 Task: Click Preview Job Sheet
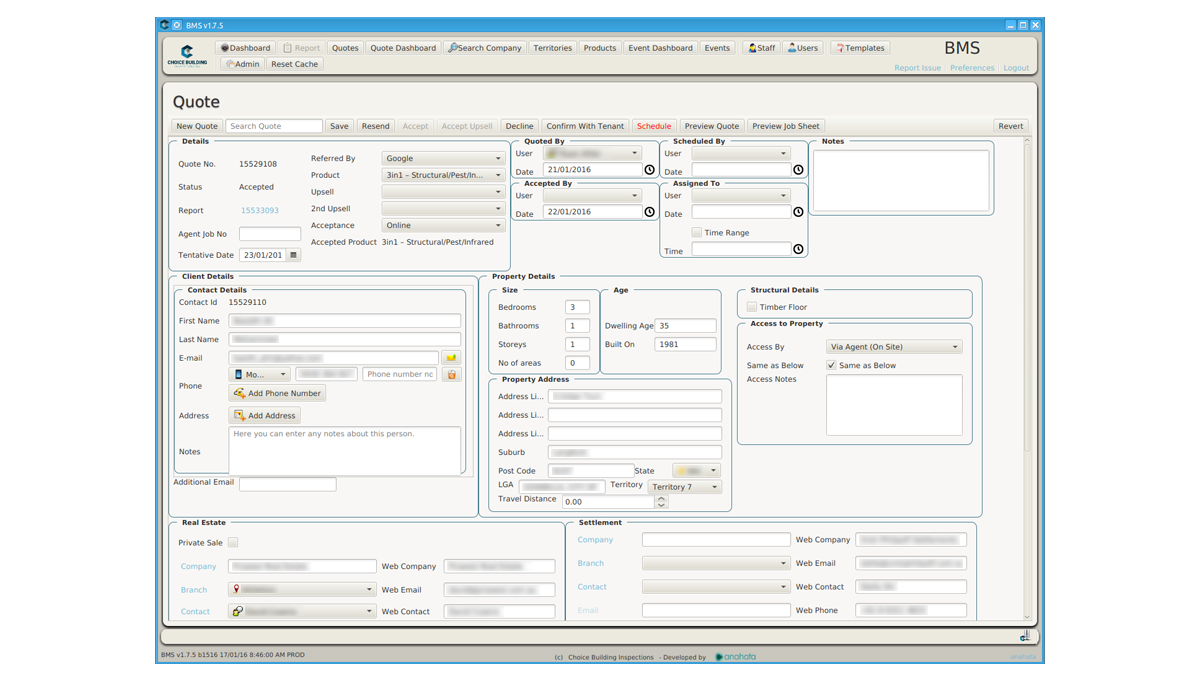[x=786, y=126]
